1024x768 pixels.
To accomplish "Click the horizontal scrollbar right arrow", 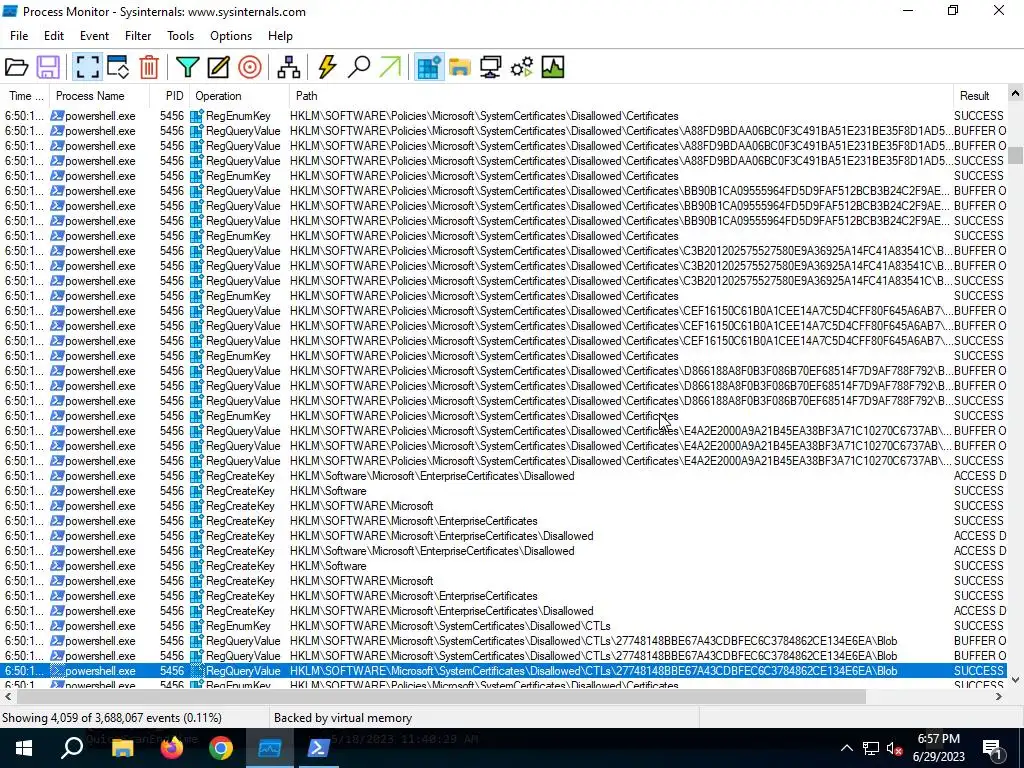I will 999,697.
